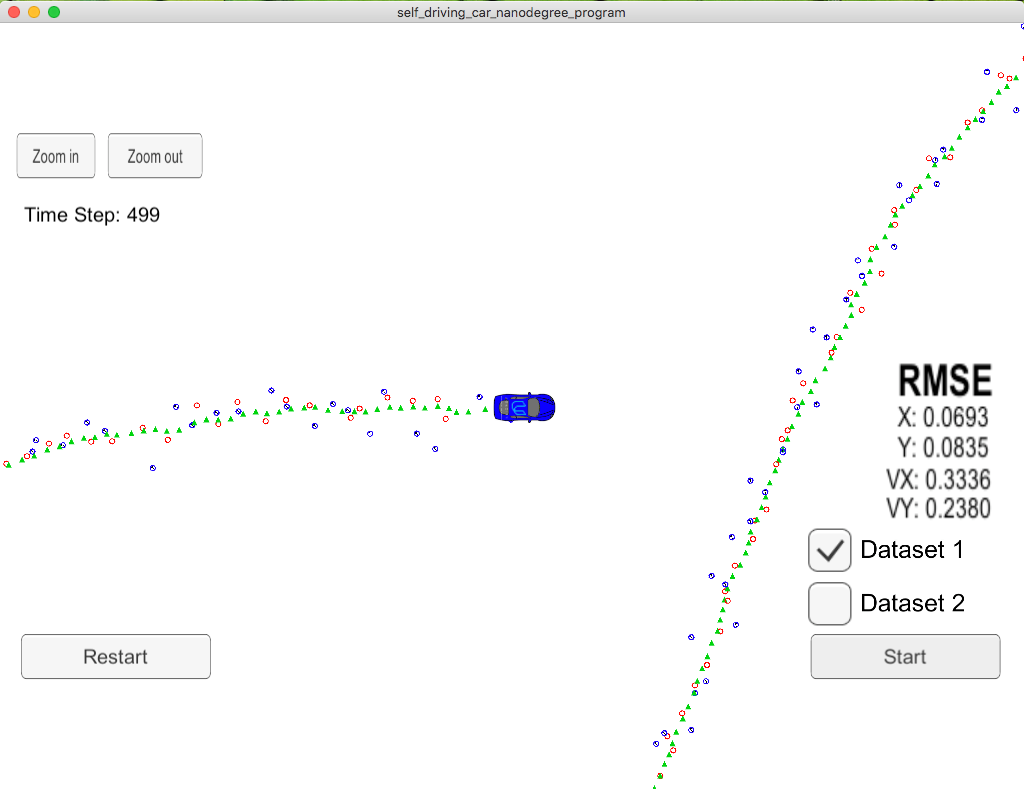Click the window title self_driving_car_nanodegree_program

click(x=511, y=12)
